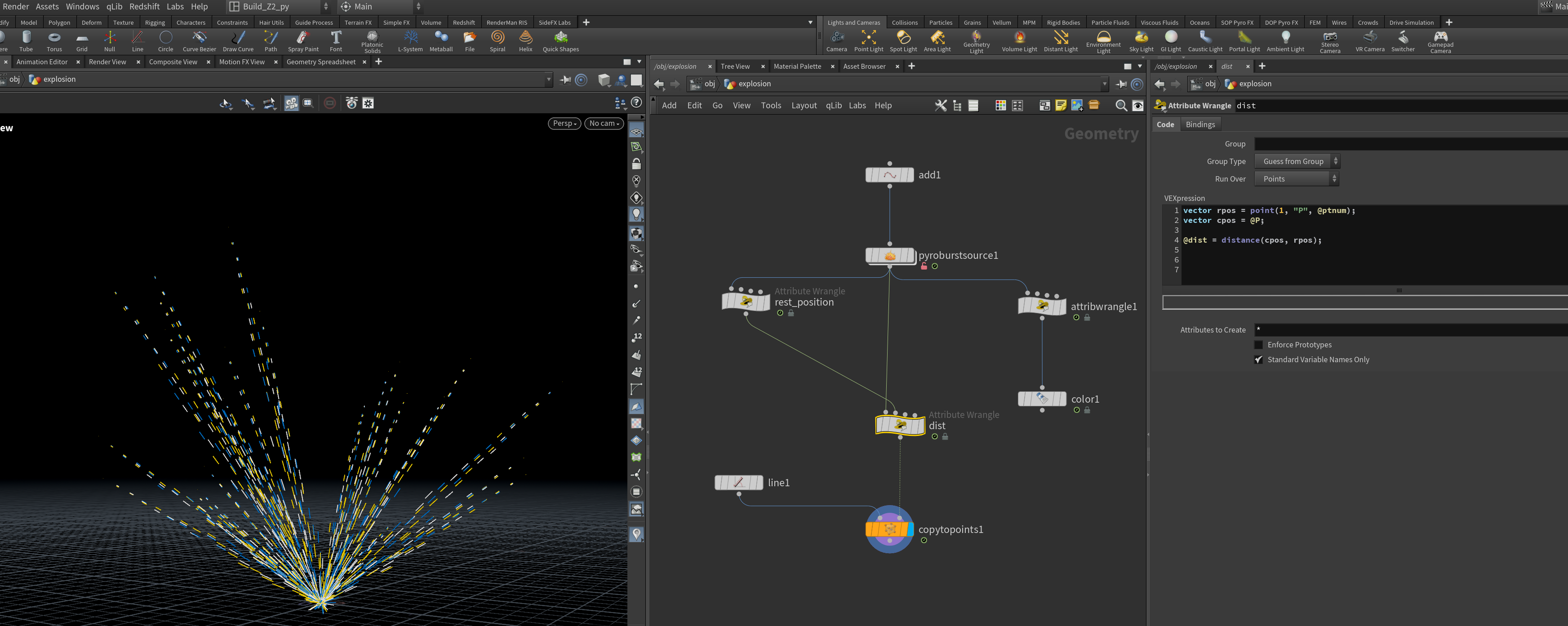This screenshot has height=626, width=1568.
Task: Expand the Run Over dropdown
Action: pos(1297,178)
